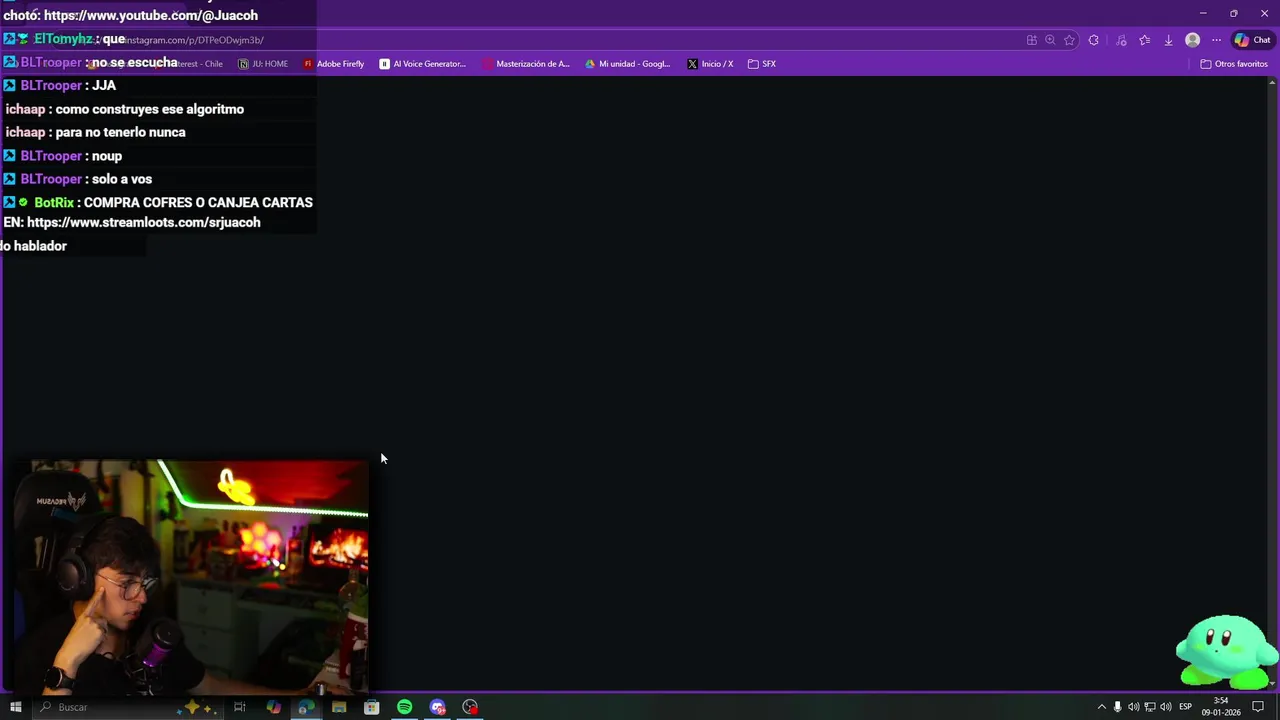Click the first speaker volume tray icon
This screenshot has width=1280, height=720.
tap(1134, 707)
